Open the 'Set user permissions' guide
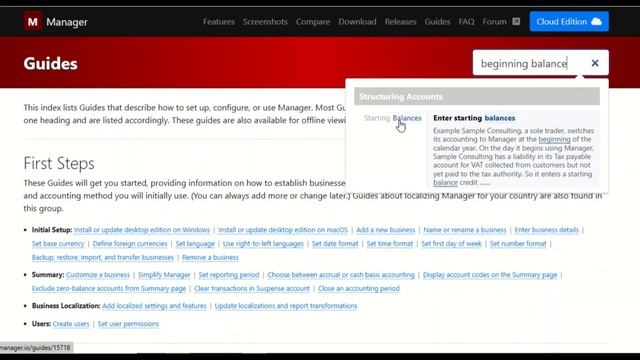Image resolution: width=640 pixels, height=360 pixels. click(128, 324)
